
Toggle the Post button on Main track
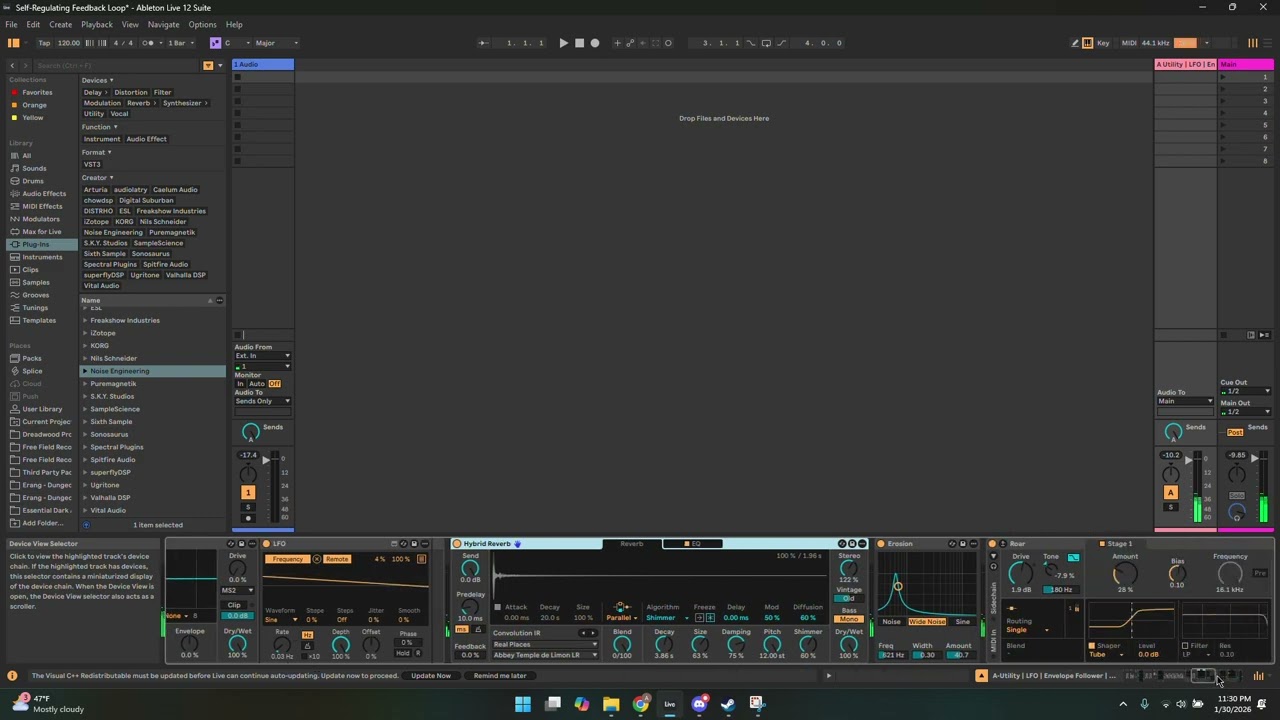pos(1235,432)
